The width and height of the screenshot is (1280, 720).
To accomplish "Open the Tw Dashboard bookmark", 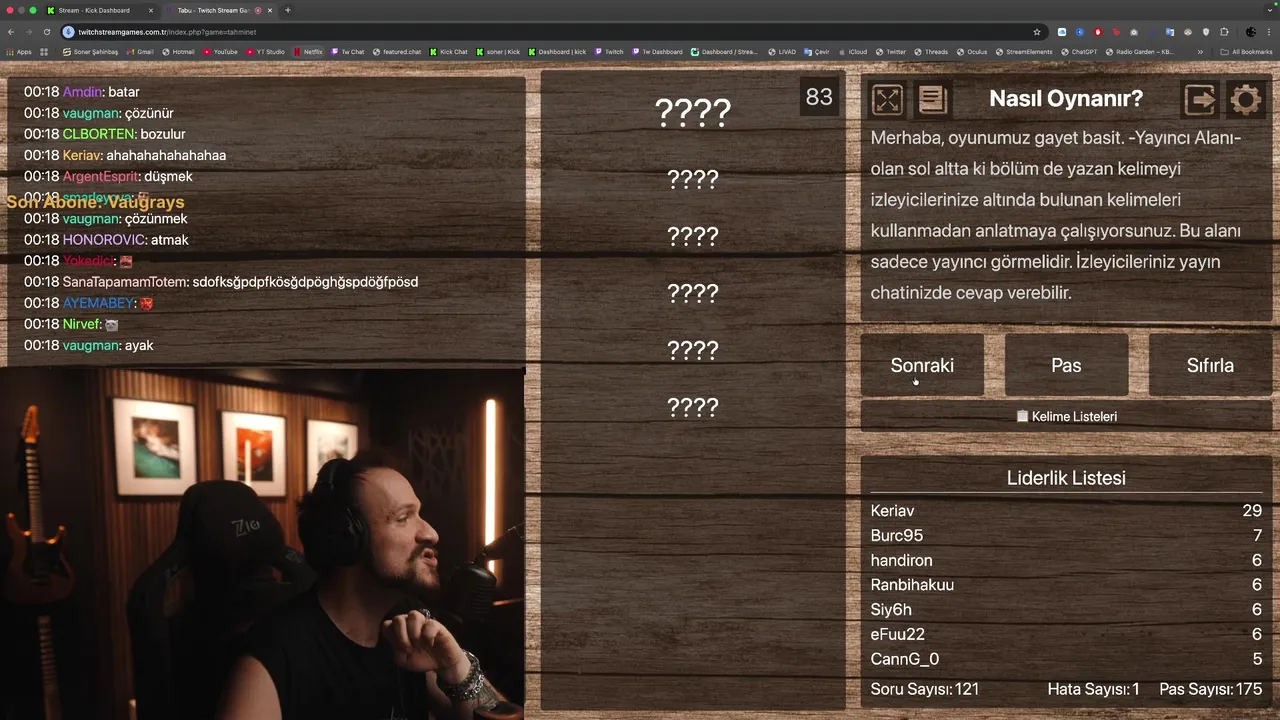I will pyautogui.click(x=657, y=52).
